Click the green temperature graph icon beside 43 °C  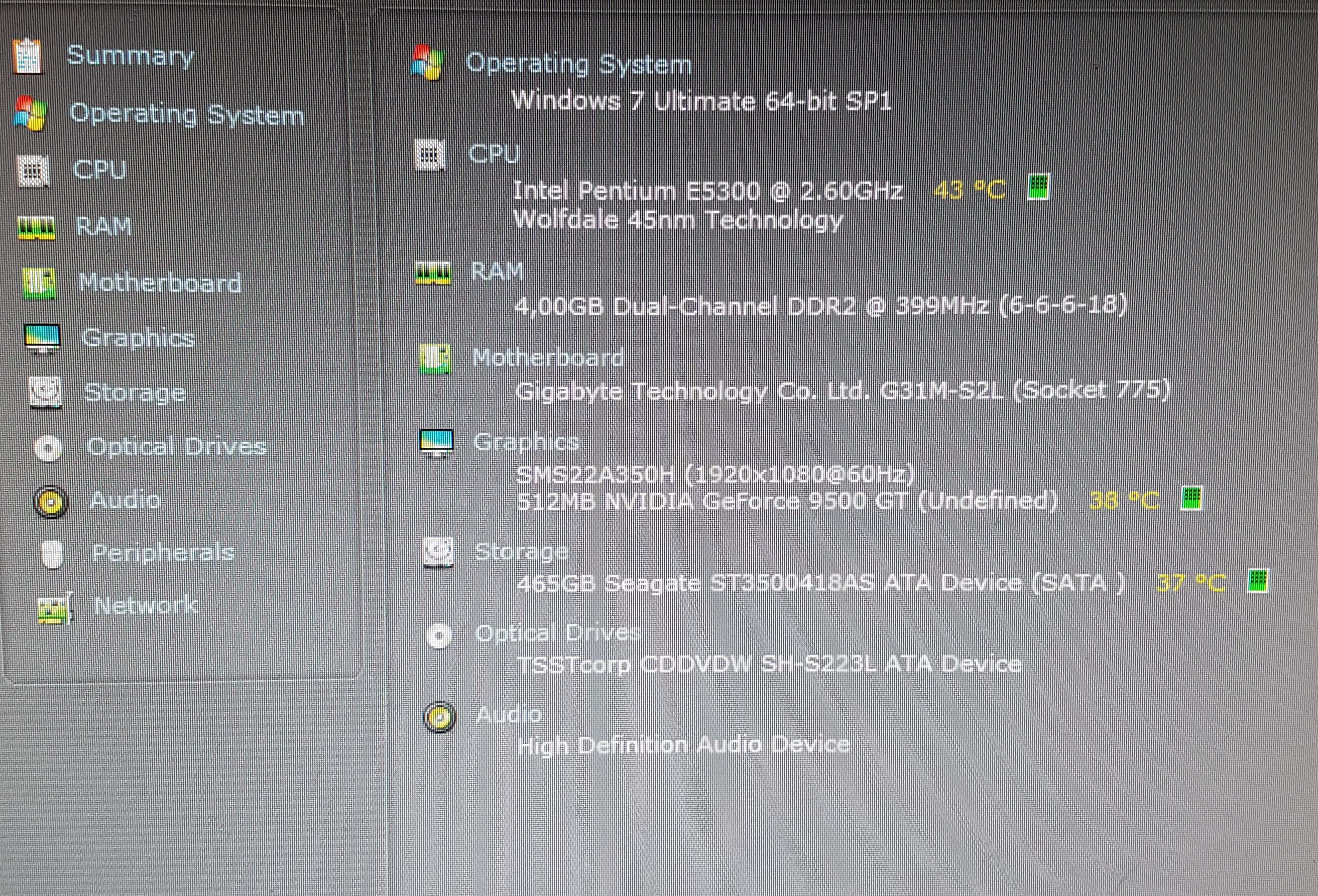coord(1038,187)
